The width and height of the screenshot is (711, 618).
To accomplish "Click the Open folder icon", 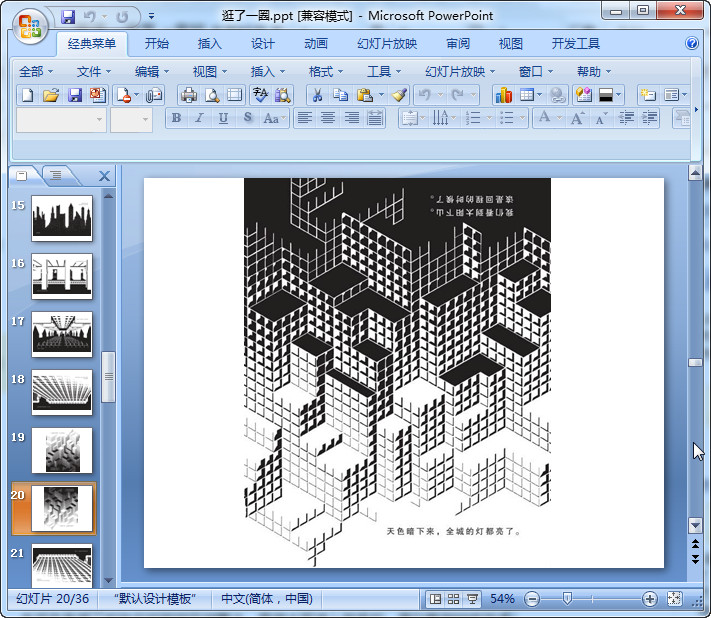I will [x=51, y=95].
